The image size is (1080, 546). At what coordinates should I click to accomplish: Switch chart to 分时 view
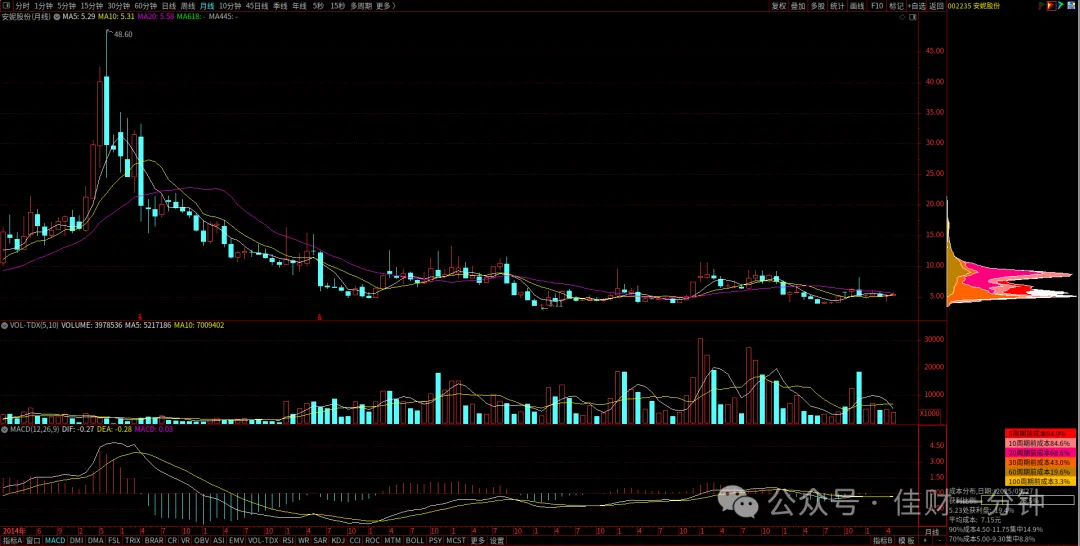tap(23, 6)
